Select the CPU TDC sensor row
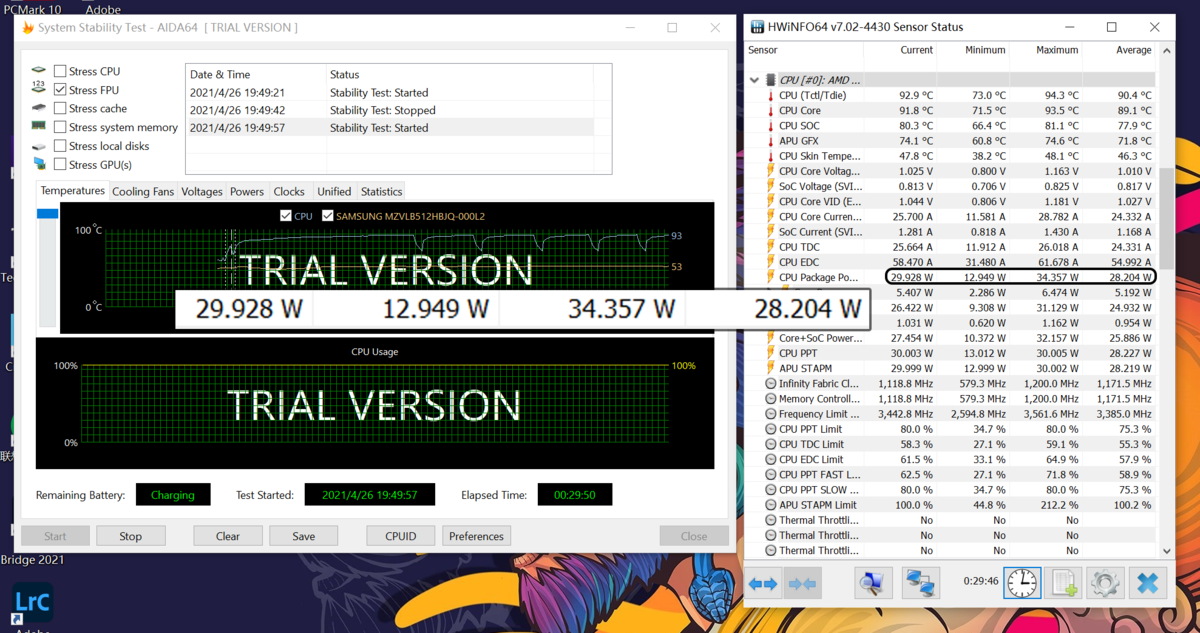The image size is (1200, 633). (x=952, y=247)
